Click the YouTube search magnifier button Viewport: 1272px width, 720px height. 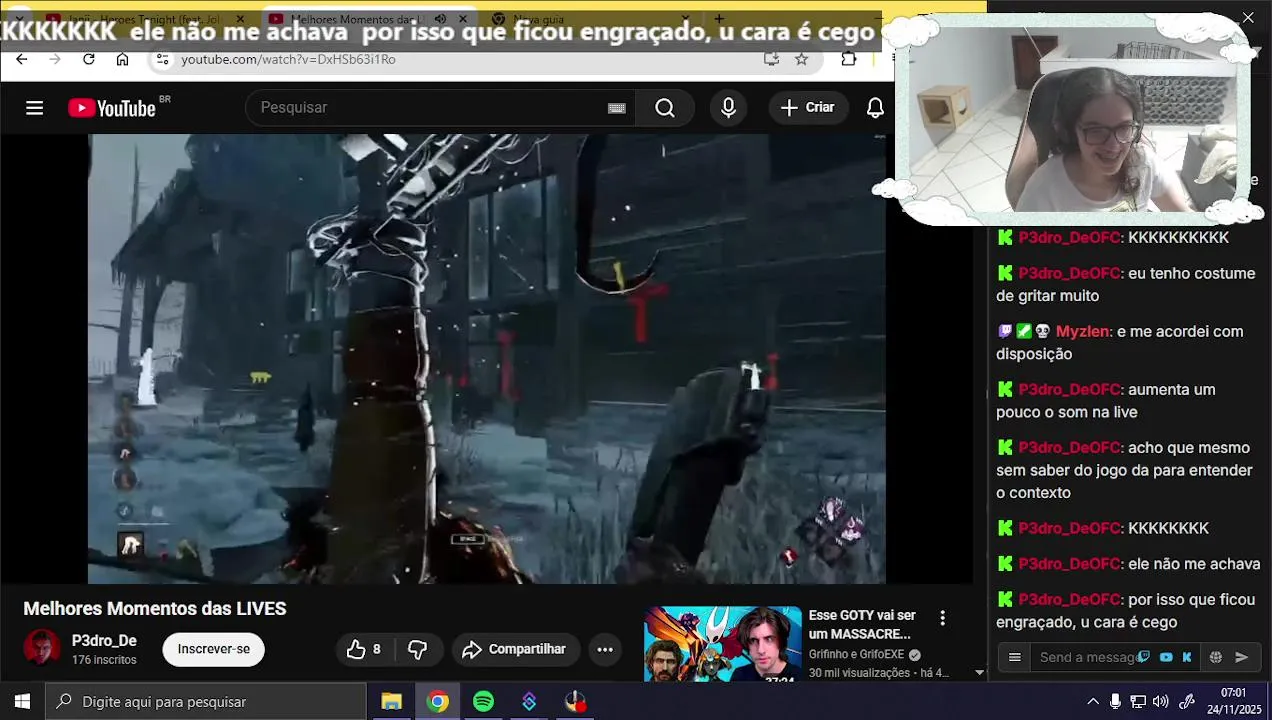pyautogui.click(x=665, y=108)
